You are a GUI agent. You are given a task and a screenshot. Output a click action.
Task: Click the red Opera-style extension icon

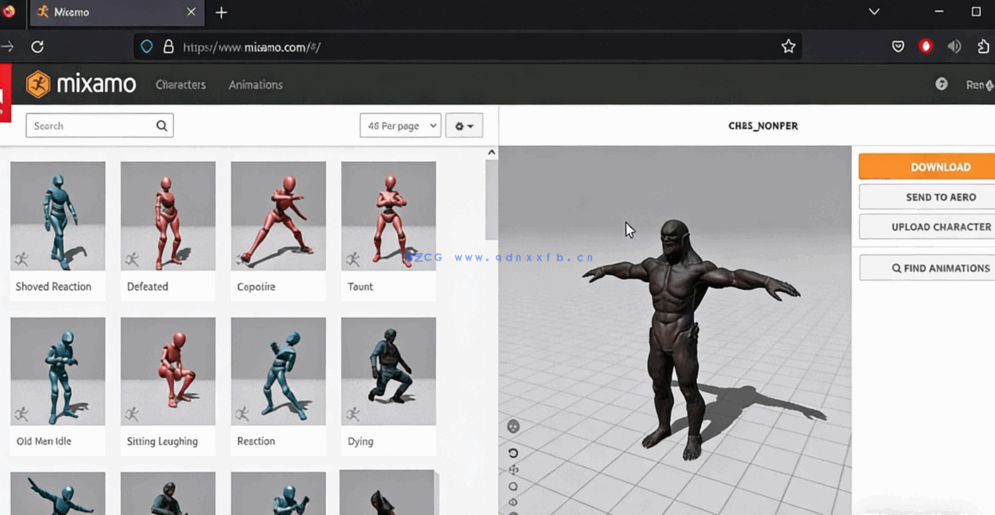click(926, 46)
